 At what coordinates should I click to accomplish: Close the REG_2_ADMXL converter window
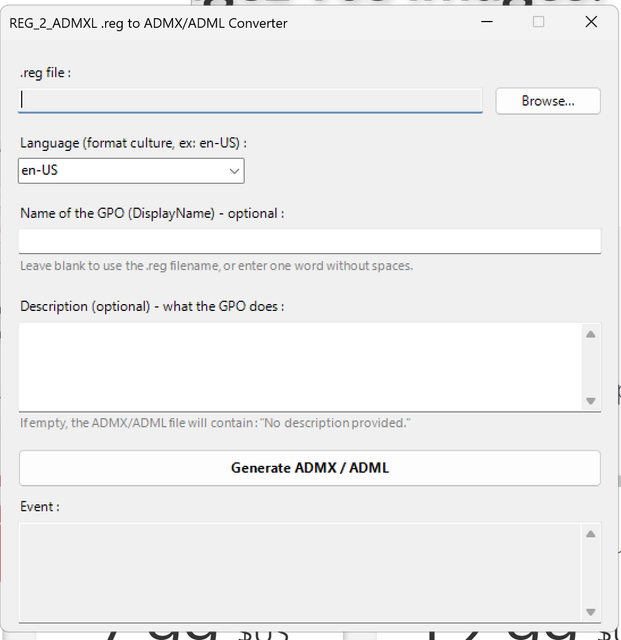591,22
